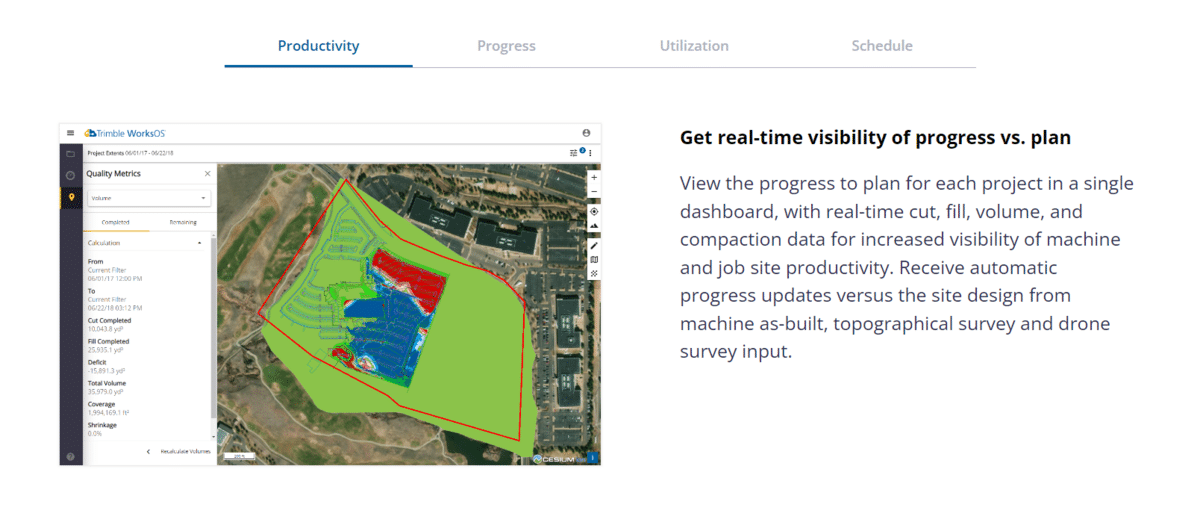Zoom in on the map with plus button
The image size is (1200, 525).
click(x=594, y=177)
